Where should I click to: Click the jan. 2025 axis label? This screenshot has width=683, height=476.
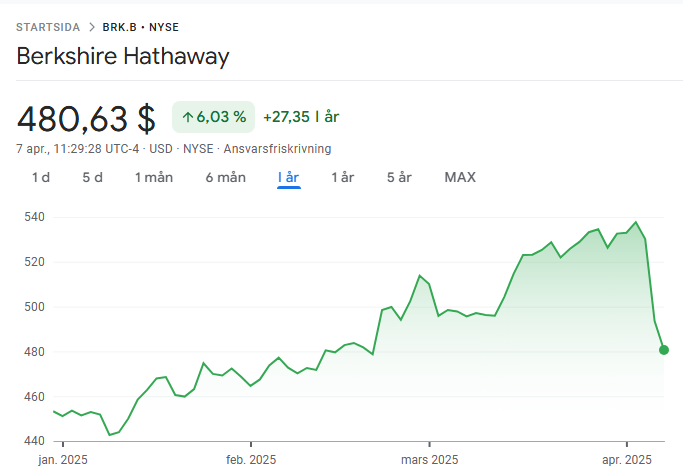[63, 460]
